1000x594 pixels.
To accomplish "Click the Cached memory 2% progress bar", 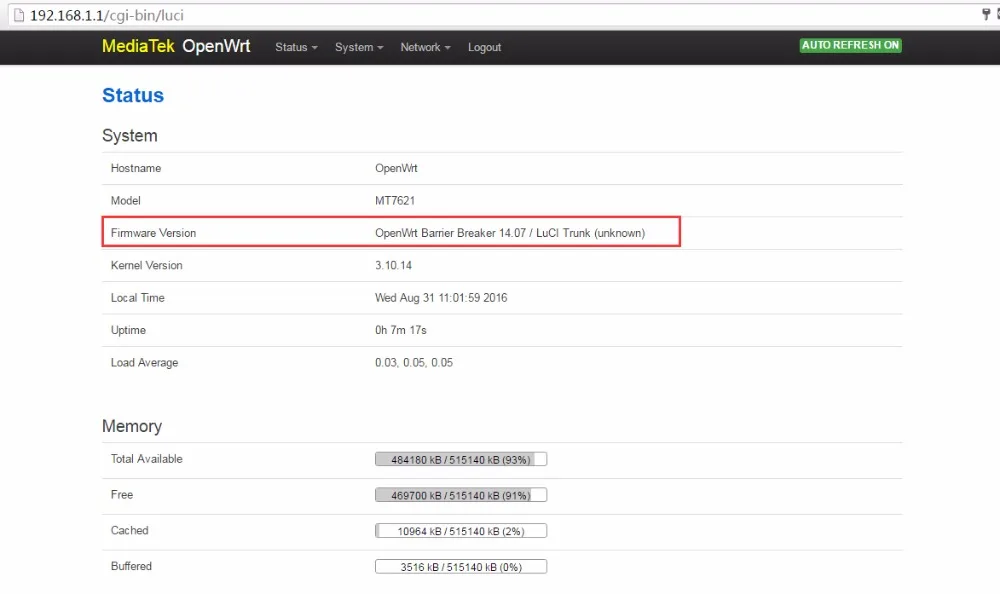I will [x=460, y=531].
